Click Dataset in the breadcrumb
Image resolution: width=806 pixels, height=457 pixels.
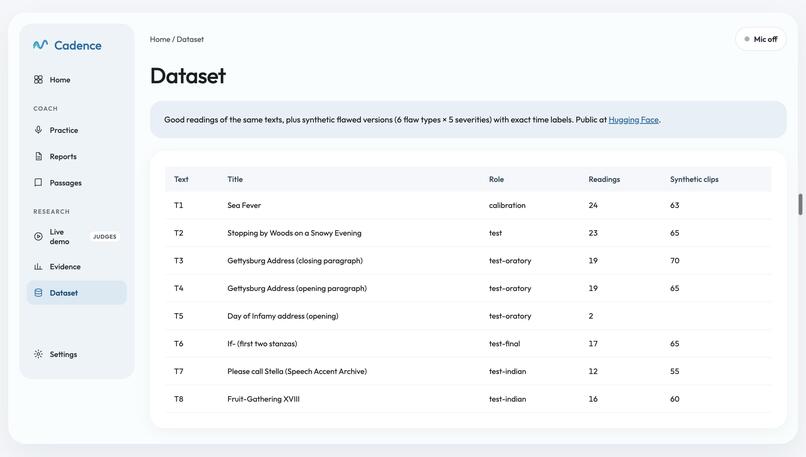(x=190, y=39)
